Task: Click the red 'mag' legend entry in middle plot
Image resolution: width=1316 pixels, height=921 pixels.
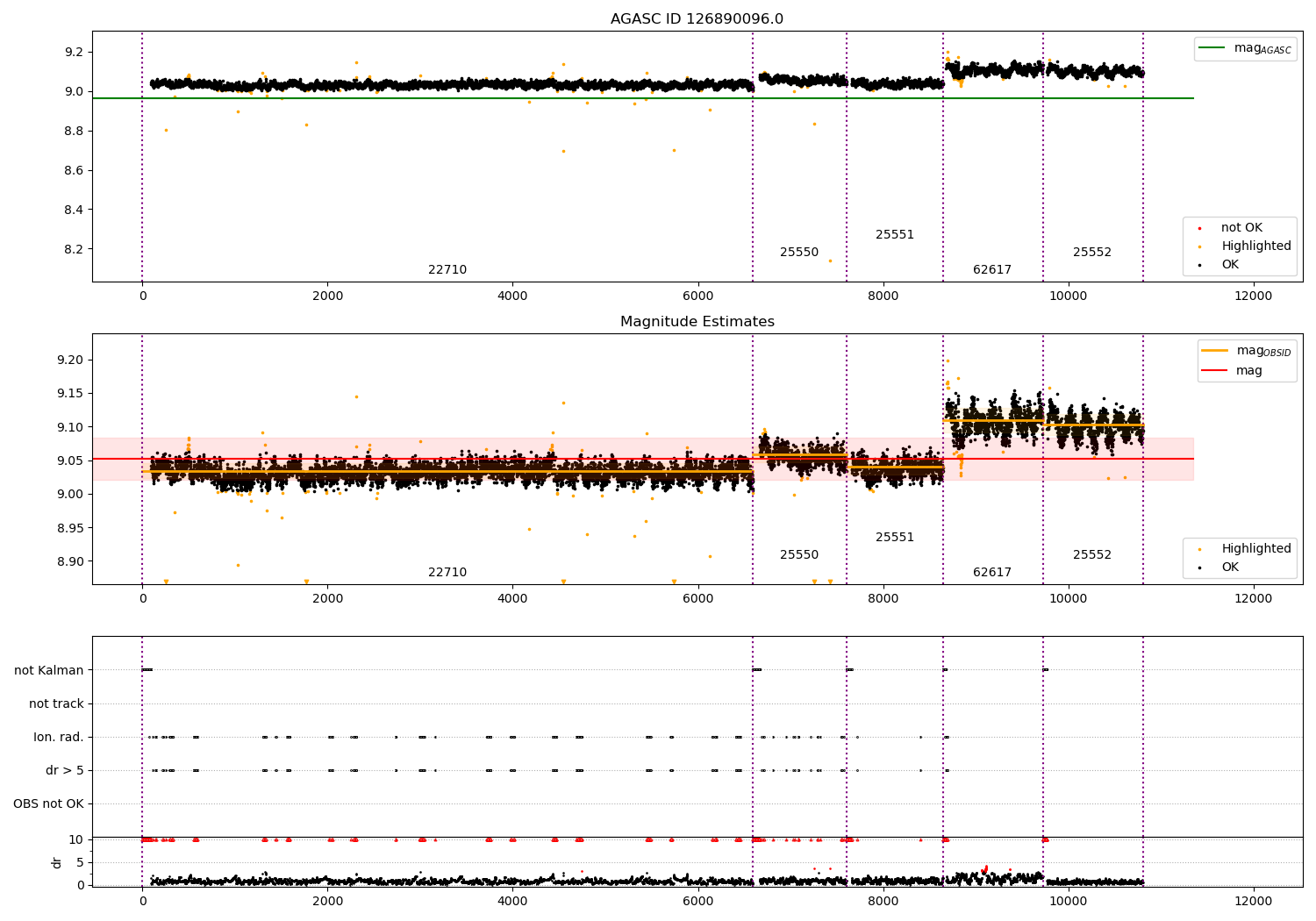Action: coord(1232,371)
